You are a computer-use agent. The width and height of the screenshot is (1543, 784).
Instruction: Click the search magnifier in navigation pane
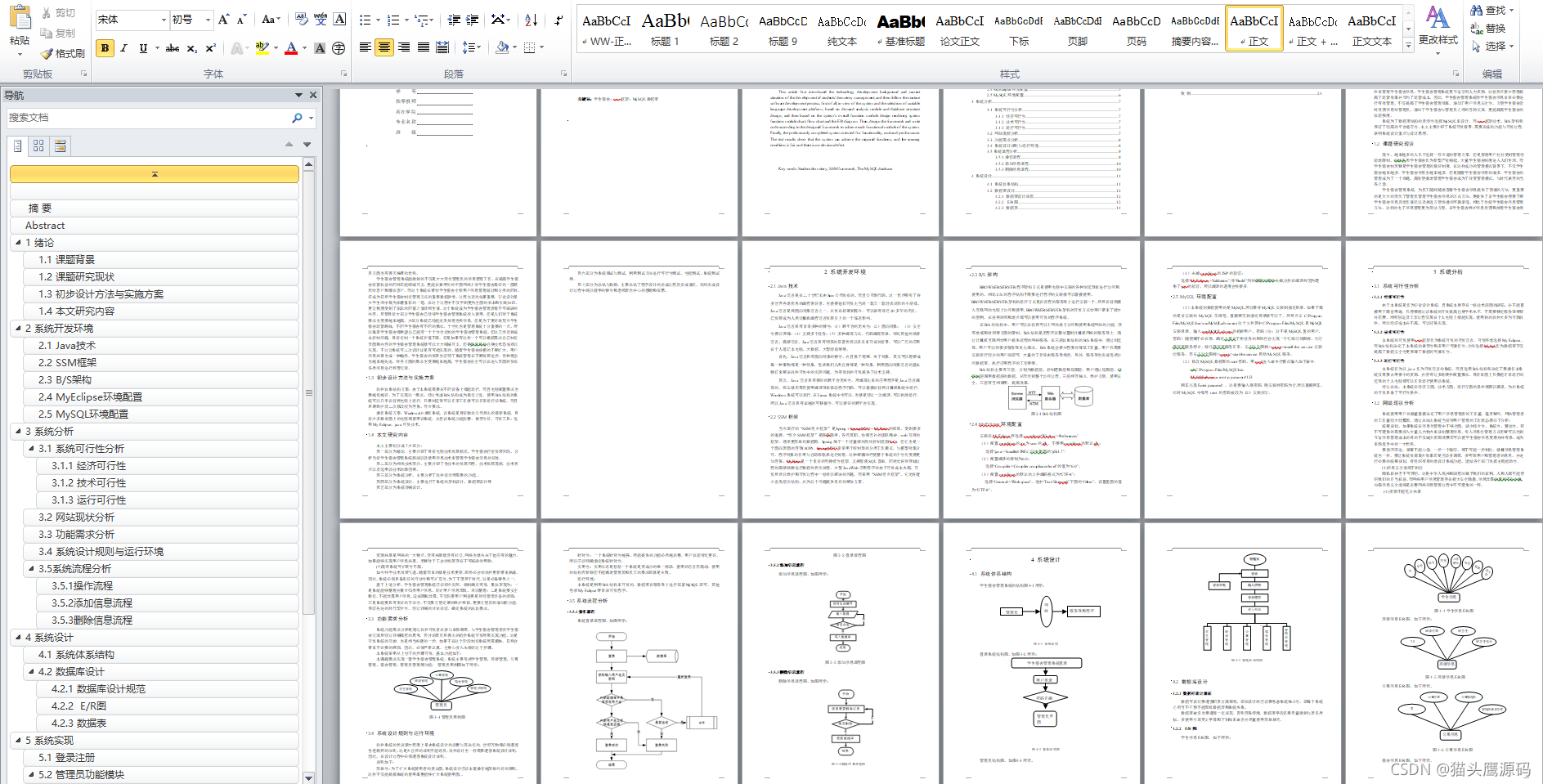[297, 118]
